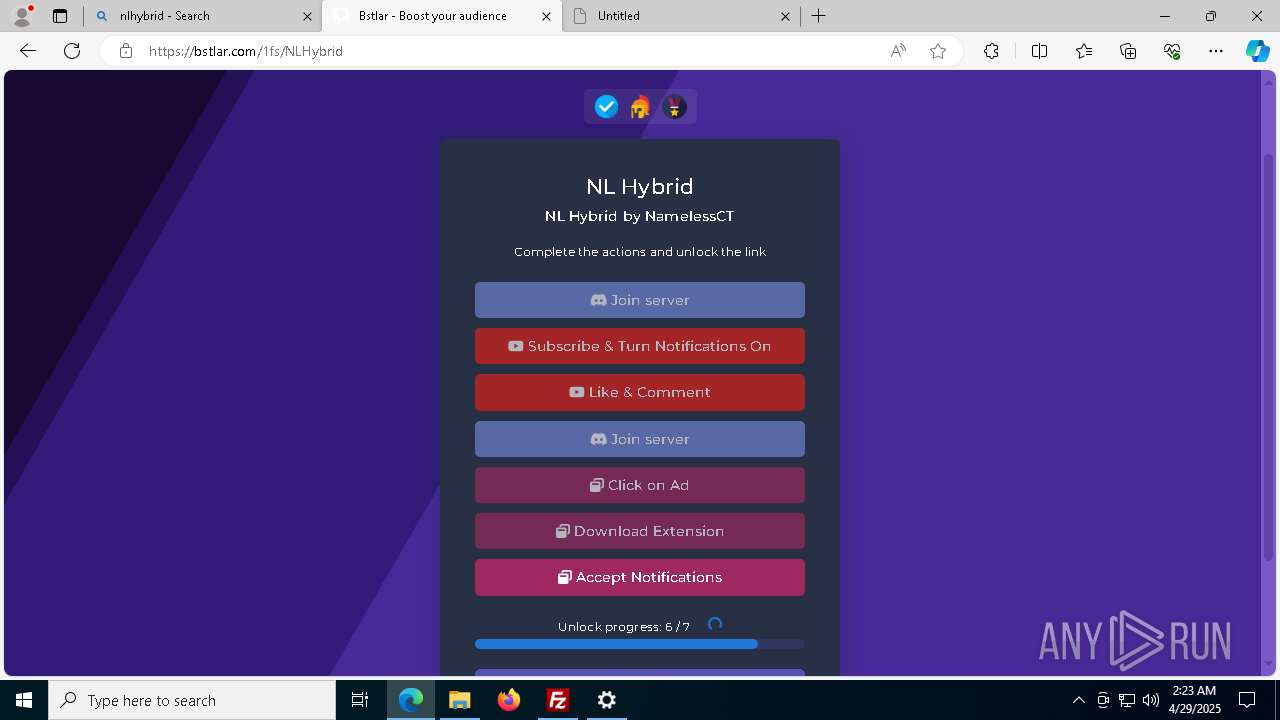Open the volume control icon

point(1151,700)
